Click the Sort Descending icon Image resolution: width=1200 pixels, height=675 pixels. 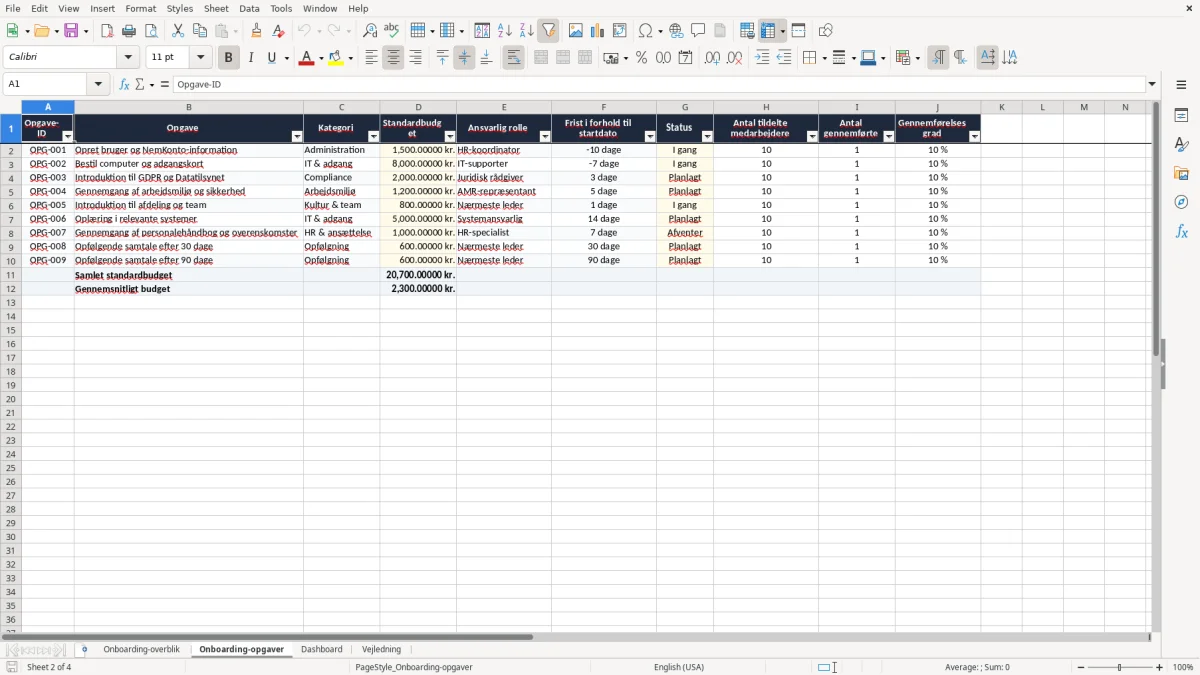pos(526,31)
